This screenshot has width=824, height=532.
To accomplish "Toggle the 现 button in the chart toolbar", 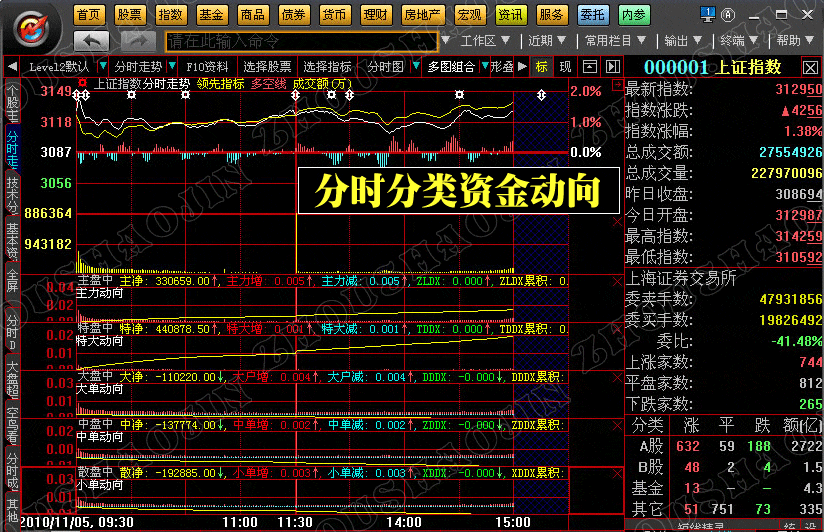I will (564, 67).
